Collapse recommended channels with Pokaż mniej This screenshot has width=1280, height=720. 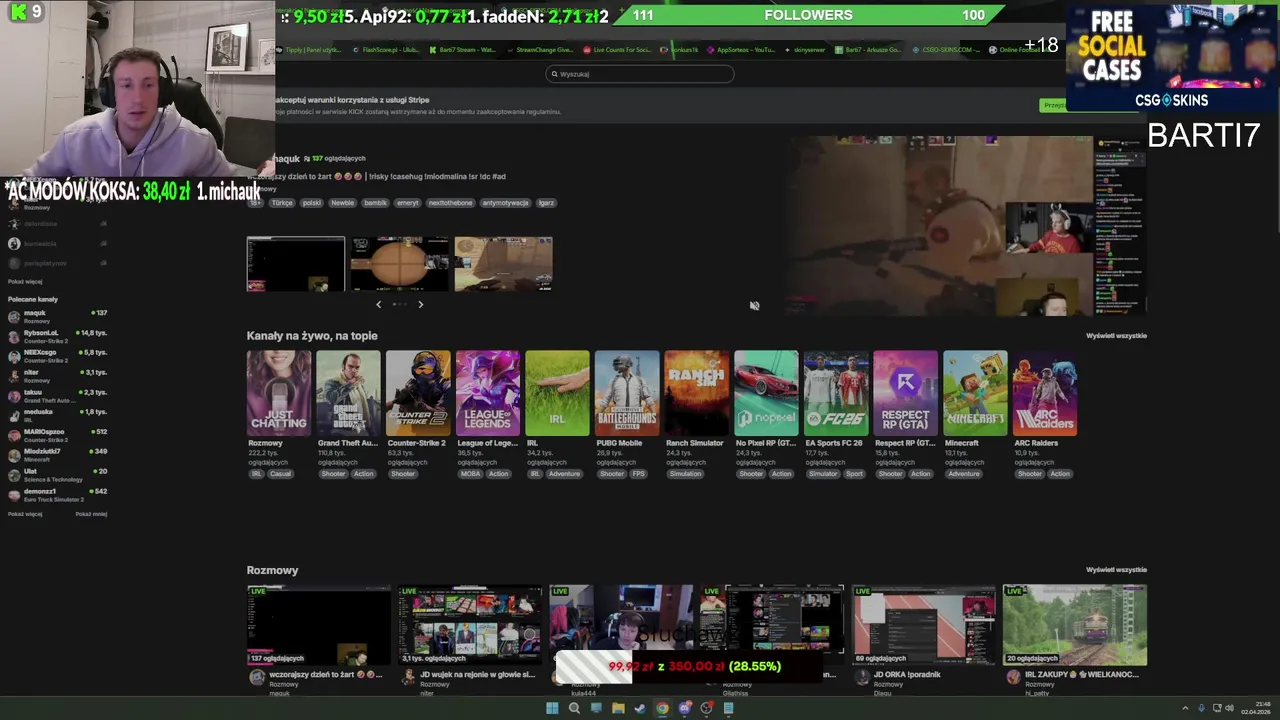pos(91,514)
